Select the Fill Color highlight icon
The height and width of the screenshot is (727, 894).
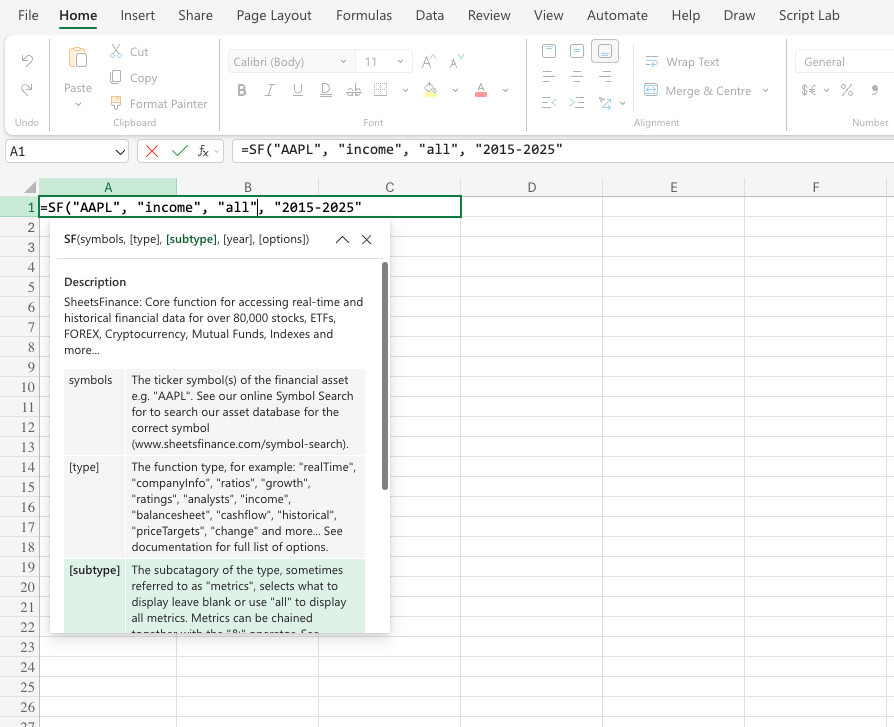click(x=430, y=89)
